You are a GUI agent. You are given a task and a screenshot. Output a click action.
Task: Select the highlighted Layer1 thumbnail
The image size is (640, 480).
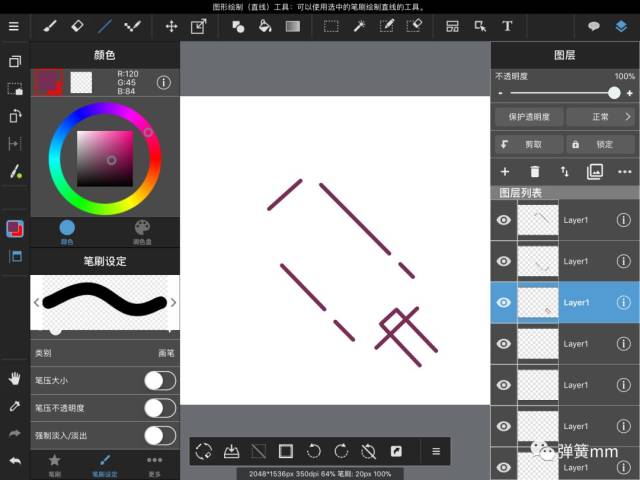click(538, 302)
